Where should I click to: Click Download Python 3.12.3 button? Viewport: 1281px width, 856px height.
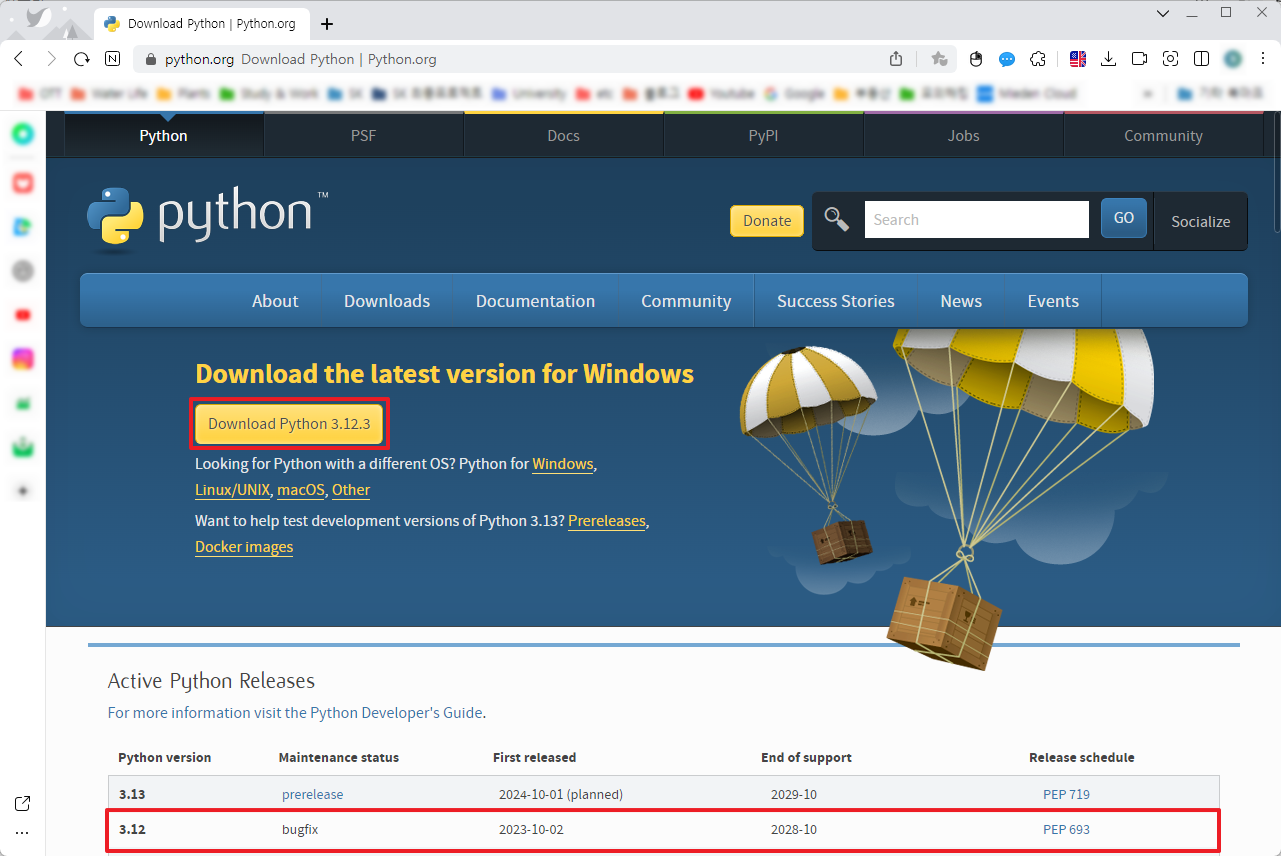pyautogui.click(x=289, y=424)
